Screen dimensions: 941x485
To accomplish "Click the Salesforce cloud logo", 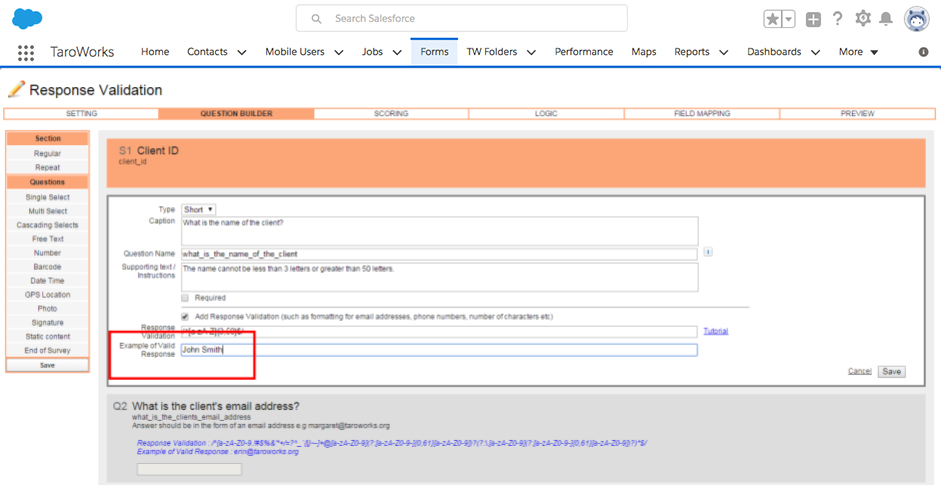I will 27,19.
